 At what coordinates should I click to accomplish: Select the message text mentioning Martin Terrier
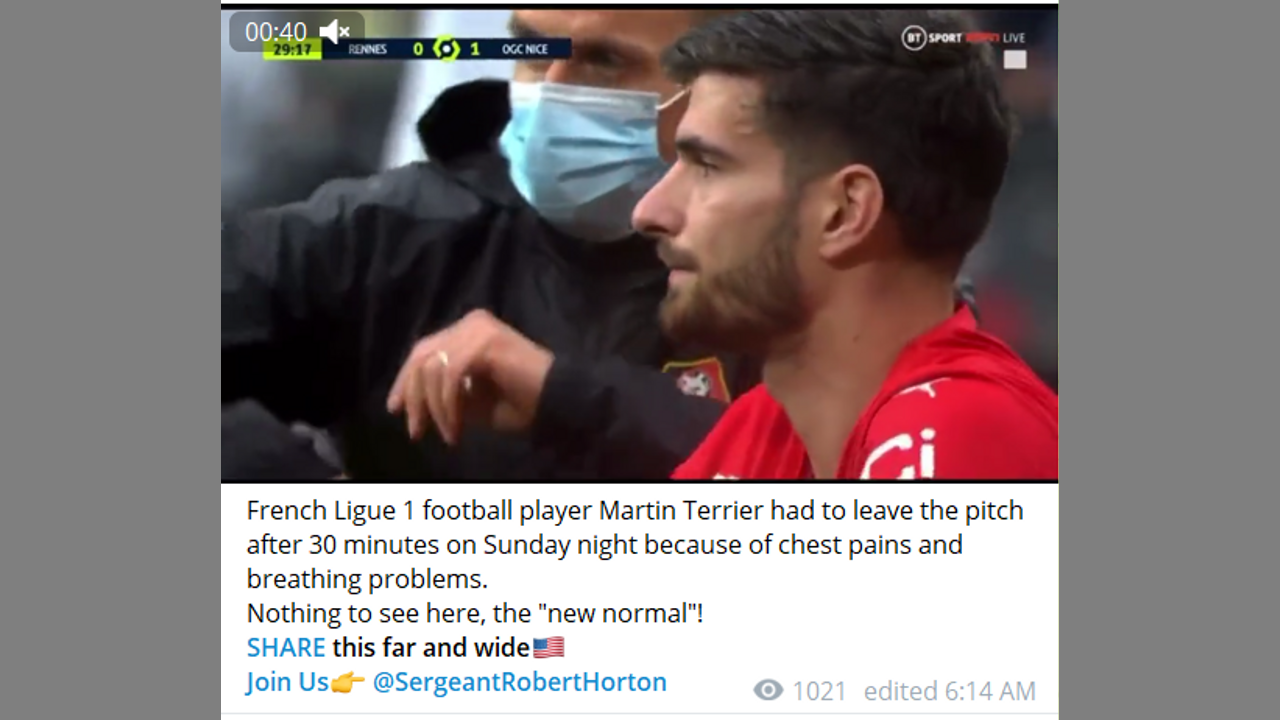point(635,544)
